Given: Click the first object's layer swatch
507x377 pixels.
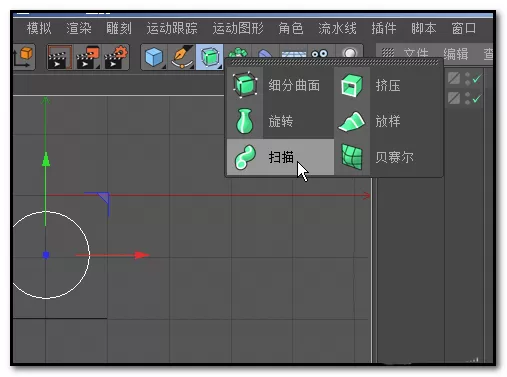Looking at the screenshot, I should (x=454, y=78).
